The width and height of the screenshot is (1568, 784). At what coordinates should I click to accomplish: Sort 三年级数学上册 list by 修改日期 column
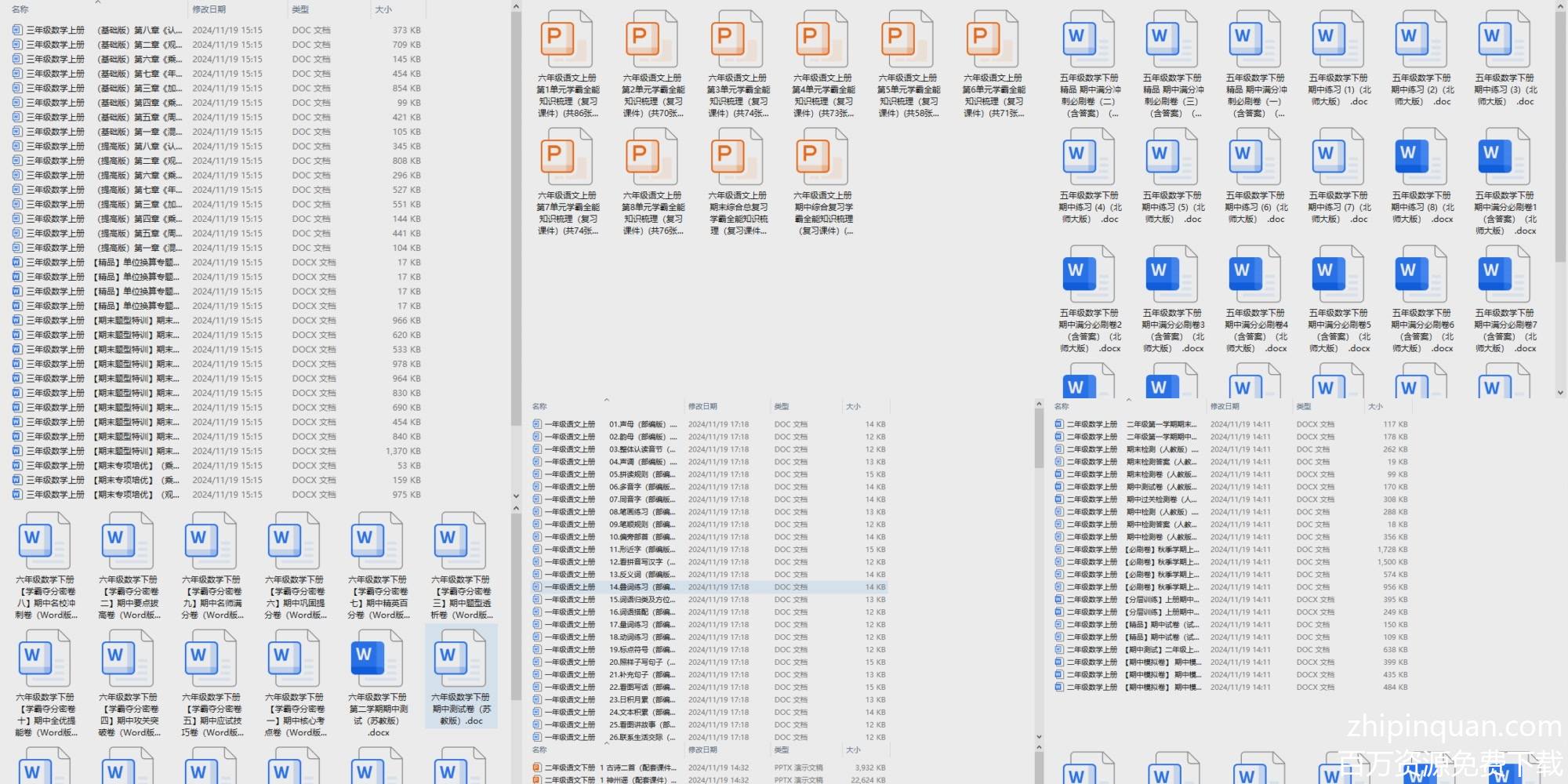point(209,9)
